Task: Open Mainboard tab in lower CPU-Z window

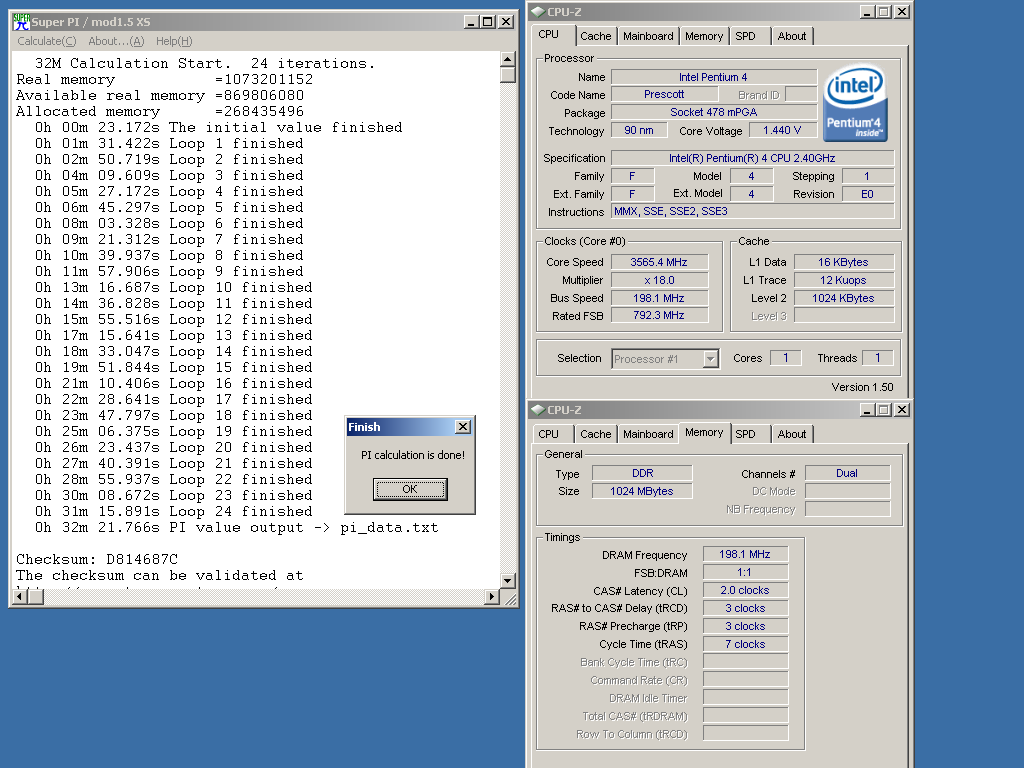Action: click(x=648, y=434)
